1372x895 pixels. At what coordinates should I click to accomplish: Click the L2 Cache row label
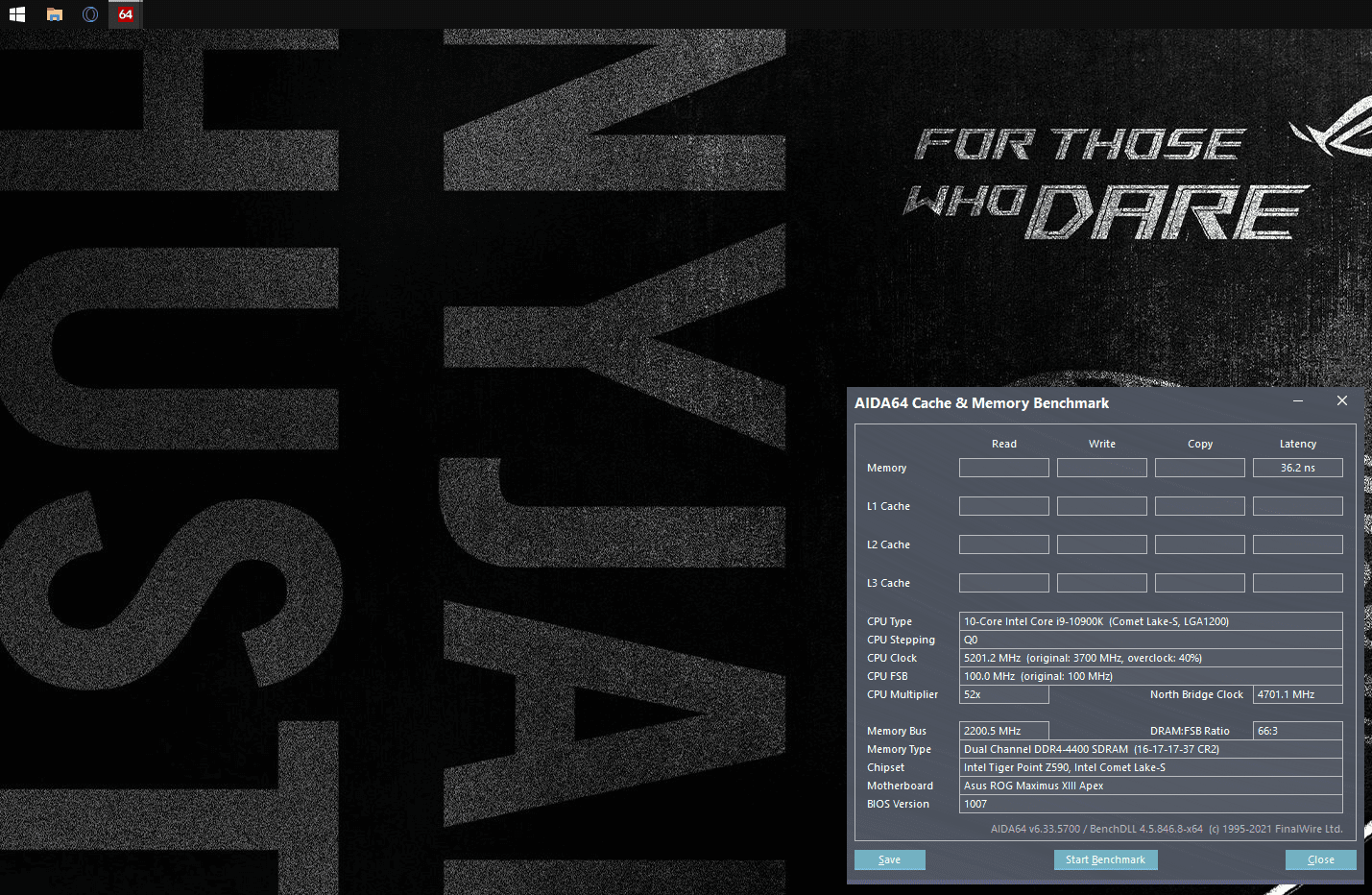888,544
